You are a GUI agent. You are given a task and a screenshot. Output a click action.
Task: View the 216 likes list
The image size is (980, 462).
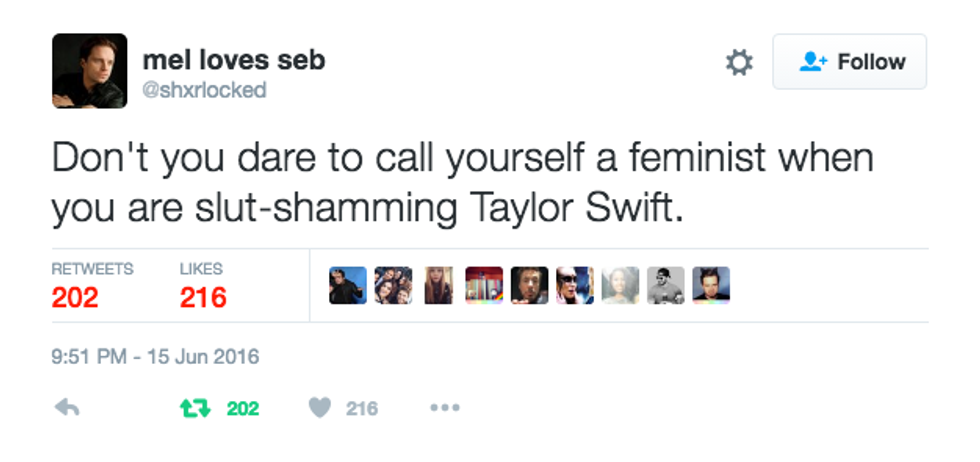tap(203, 297)
